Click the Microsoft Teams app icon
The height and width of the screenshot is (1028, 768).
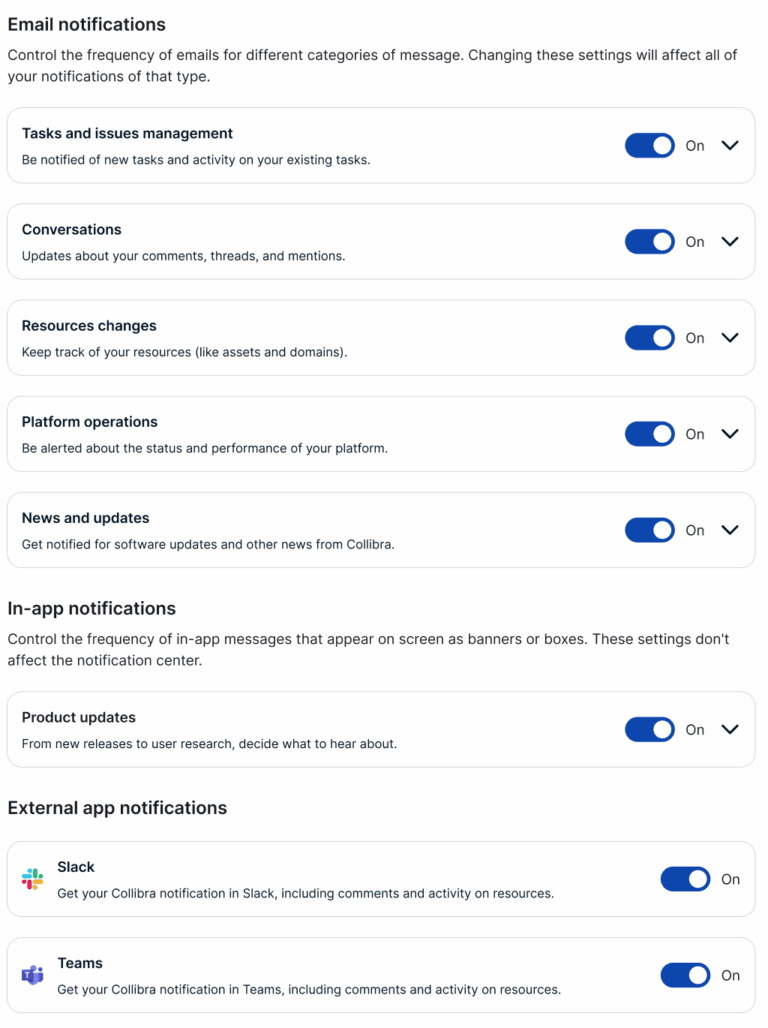(x=32, y=973)
